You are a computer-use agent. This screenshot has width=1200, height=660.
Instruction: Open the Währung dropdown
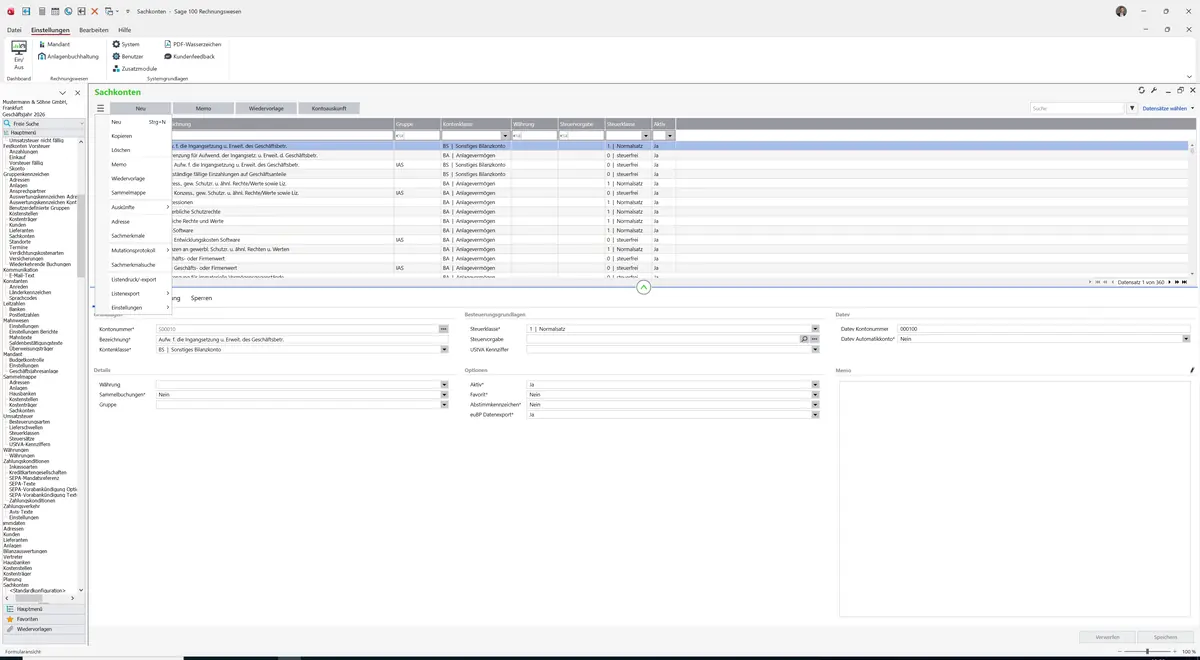(x=444, y=384)
